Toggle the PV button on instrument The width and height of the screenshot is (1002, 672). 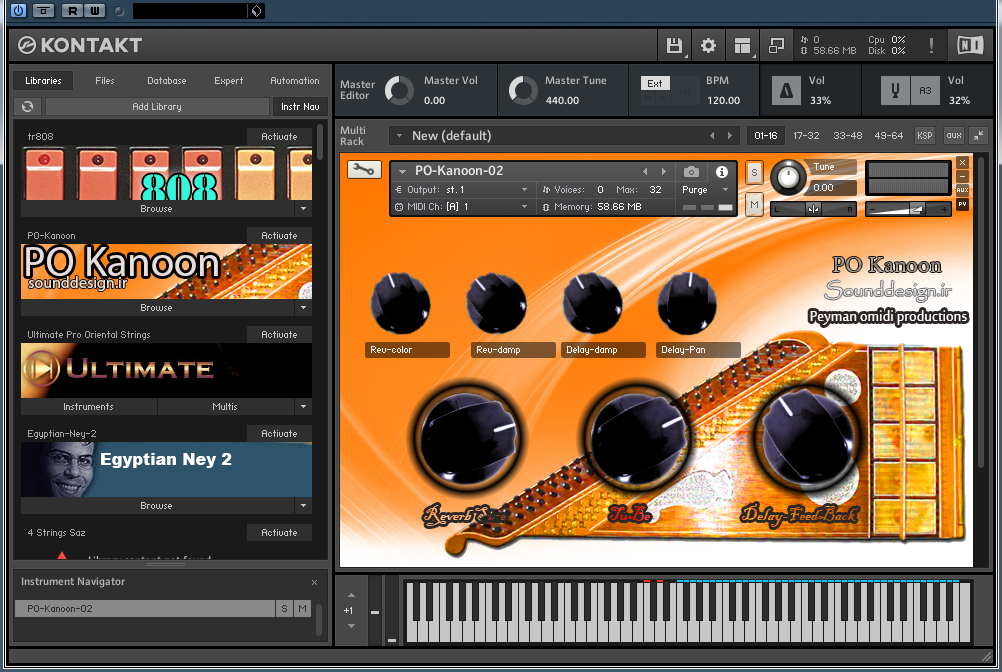tap(962, 204)
